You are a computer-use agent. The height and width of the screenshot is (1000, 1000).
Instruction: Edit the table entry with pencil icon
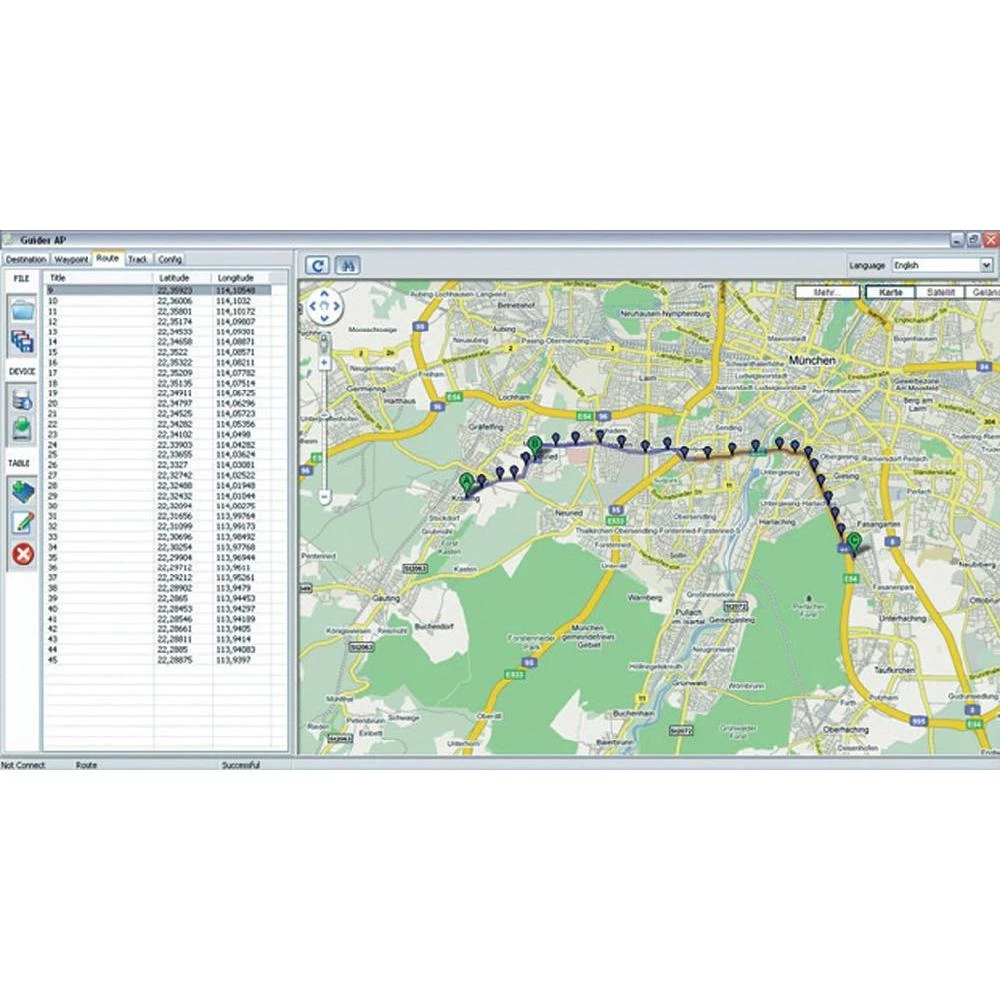(22, 522)
